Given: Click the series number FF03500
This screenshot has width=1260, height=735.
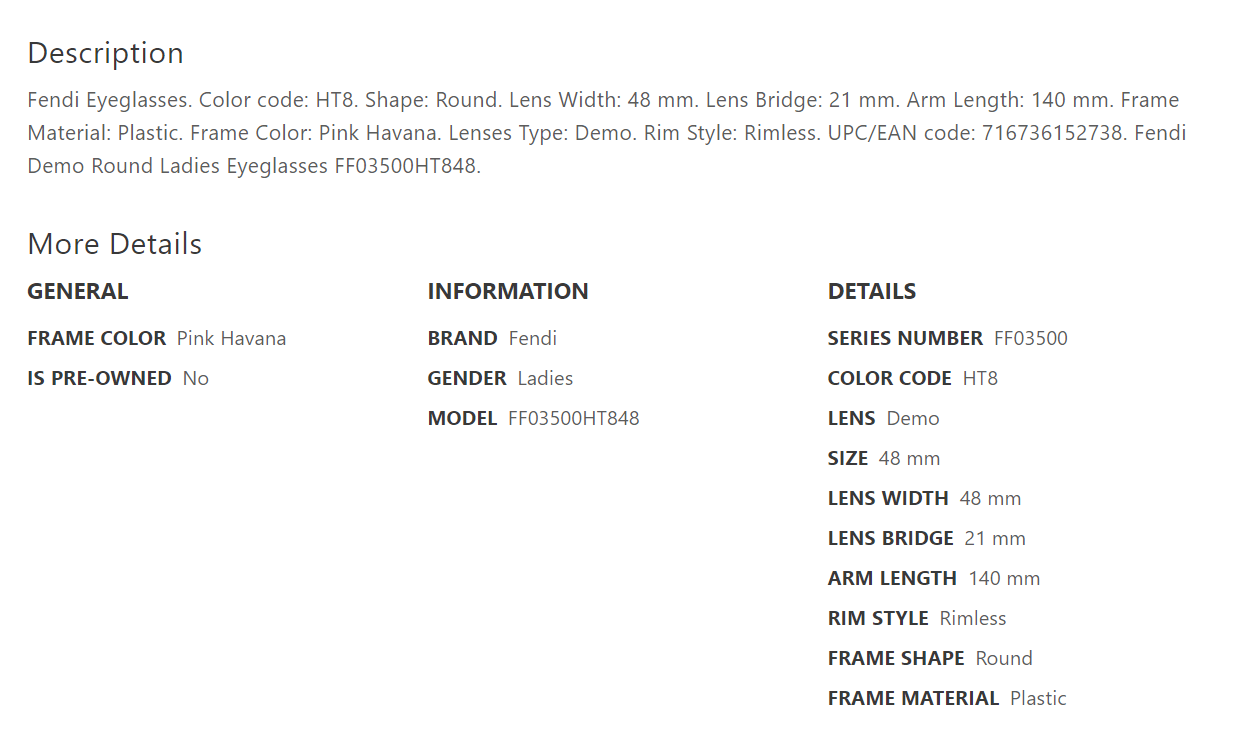Looking at the screenshot, I should 1030,338.
